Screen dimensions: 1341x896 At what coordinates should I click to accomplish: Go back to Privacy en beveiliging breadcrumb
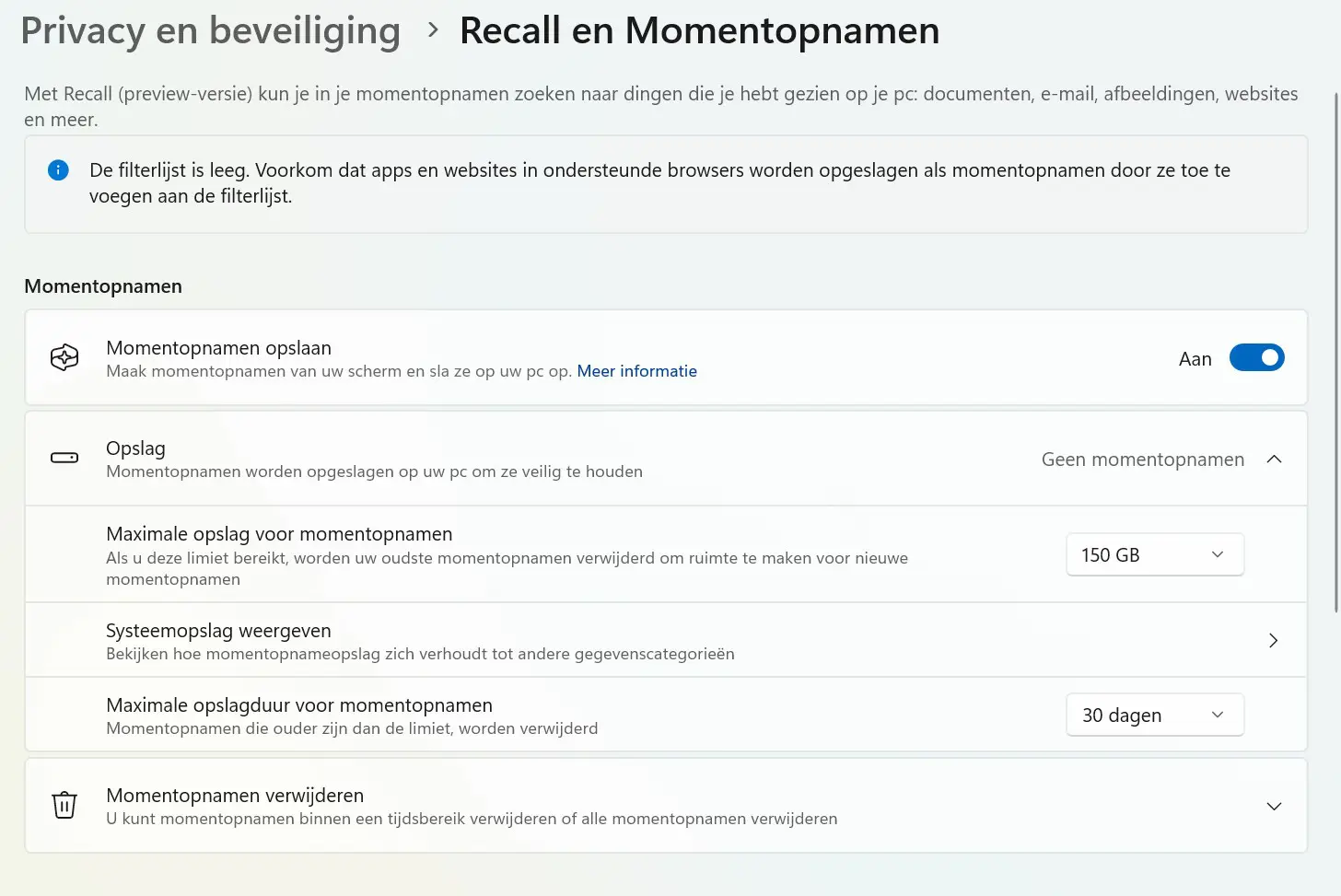pyautogui.click(x=211, y=31)
